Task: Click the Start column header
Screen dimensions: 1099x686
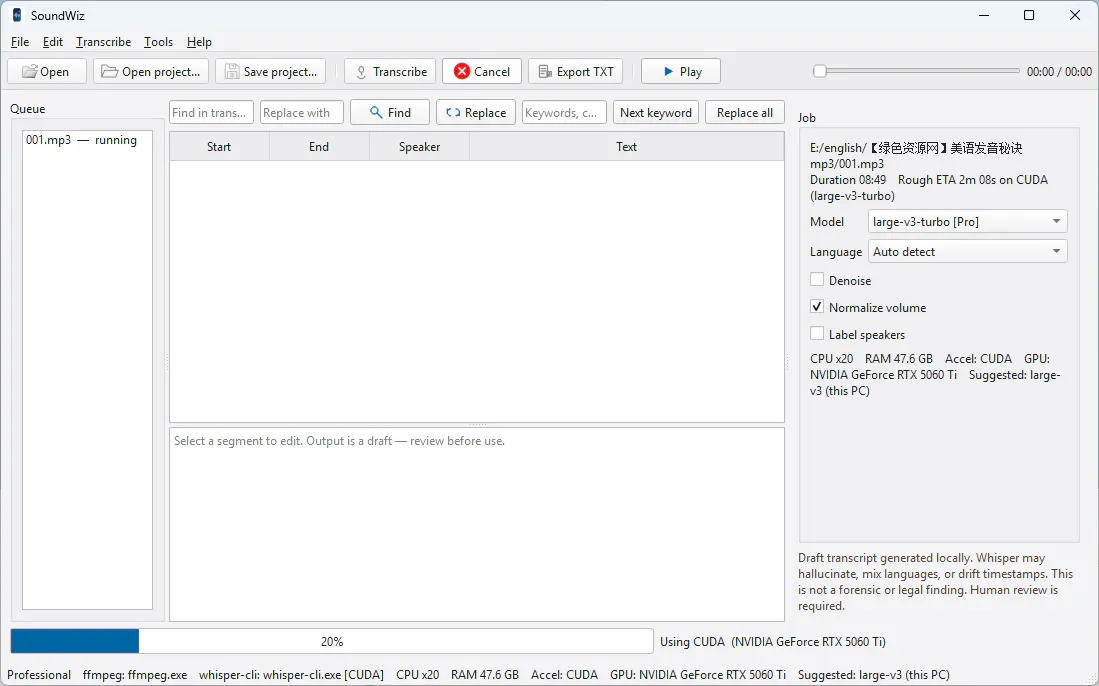Action: point(219,146)
